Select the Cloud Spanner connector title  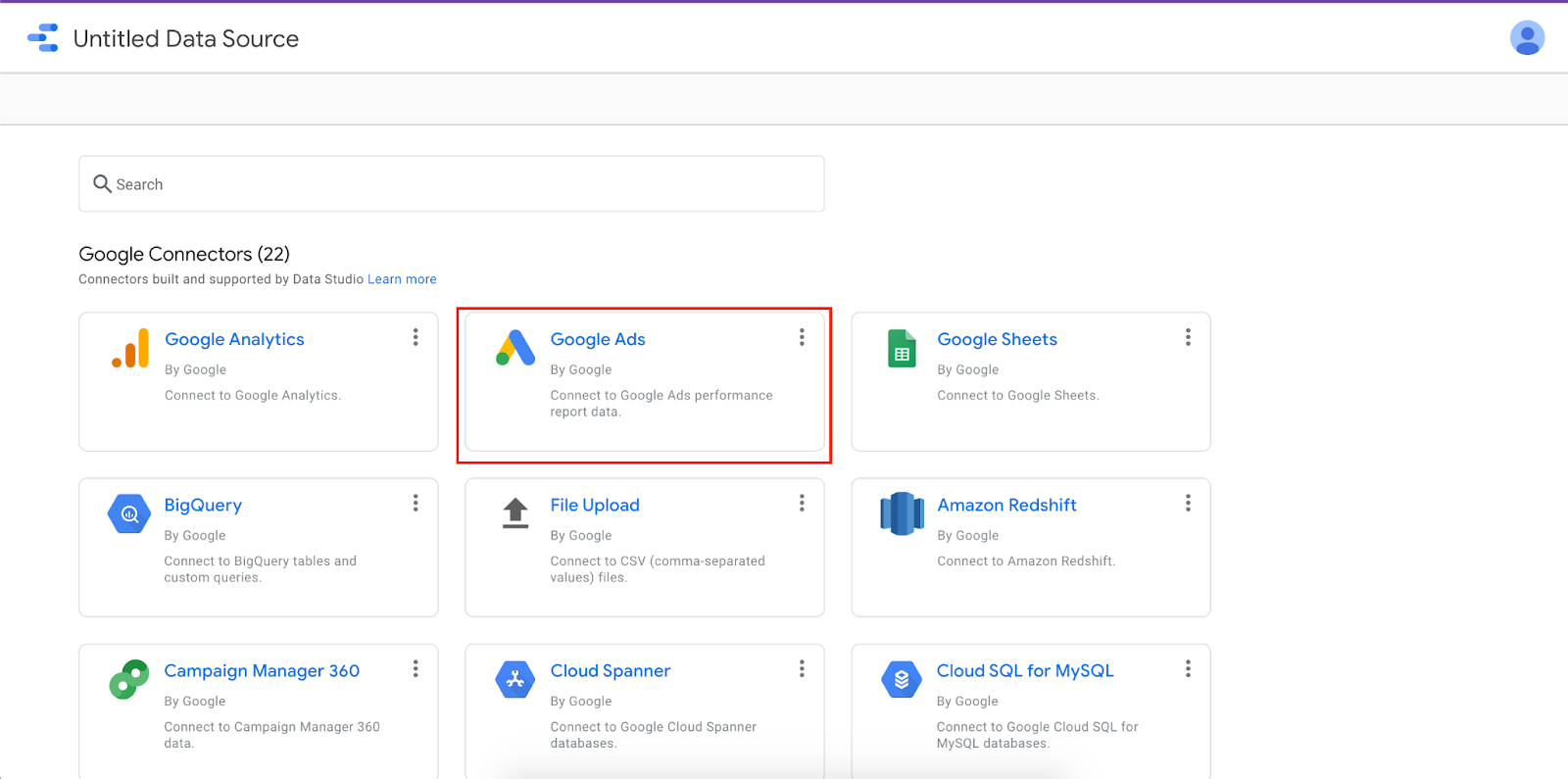click(x=611, y=670)
